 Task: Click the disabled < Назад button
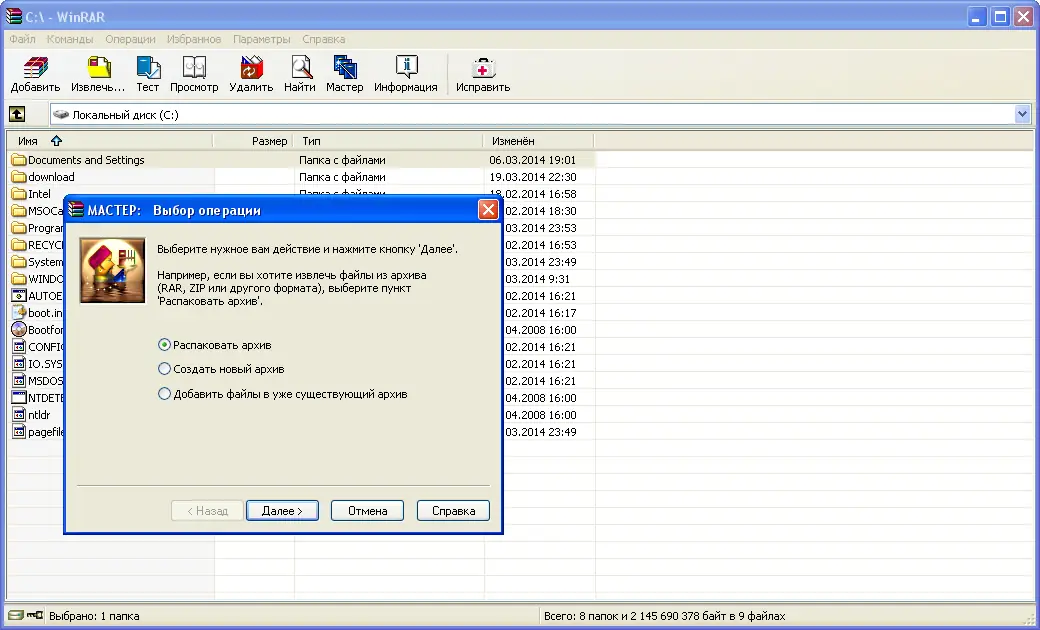(x=208, y=511)
